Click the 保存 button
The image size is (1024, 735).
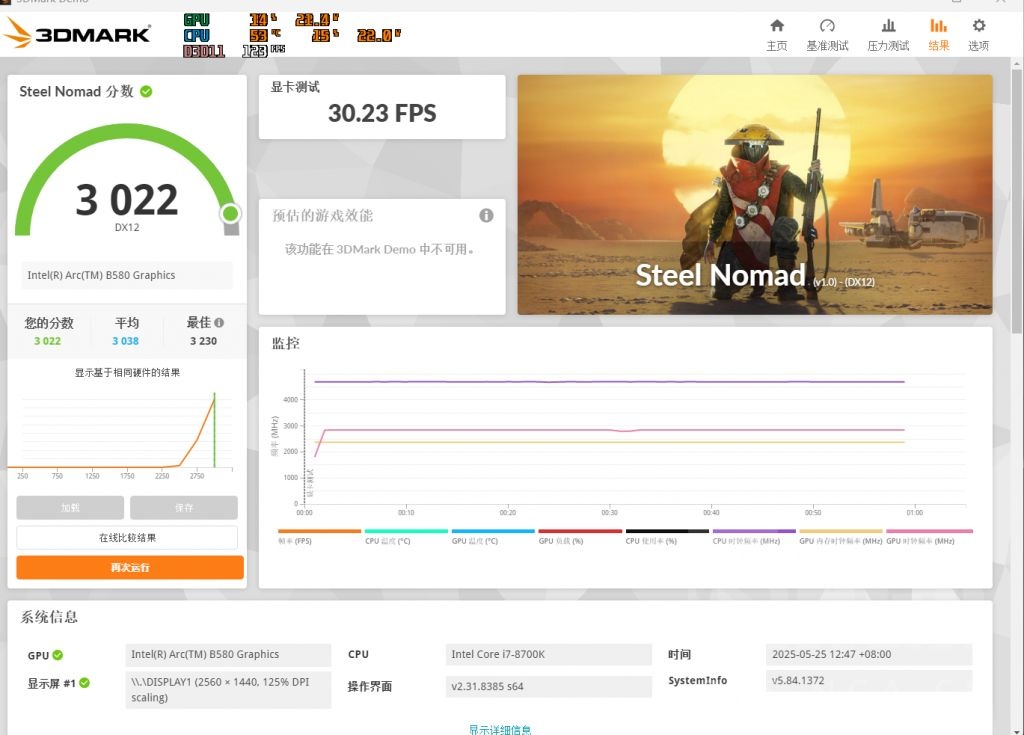(183, 507)
